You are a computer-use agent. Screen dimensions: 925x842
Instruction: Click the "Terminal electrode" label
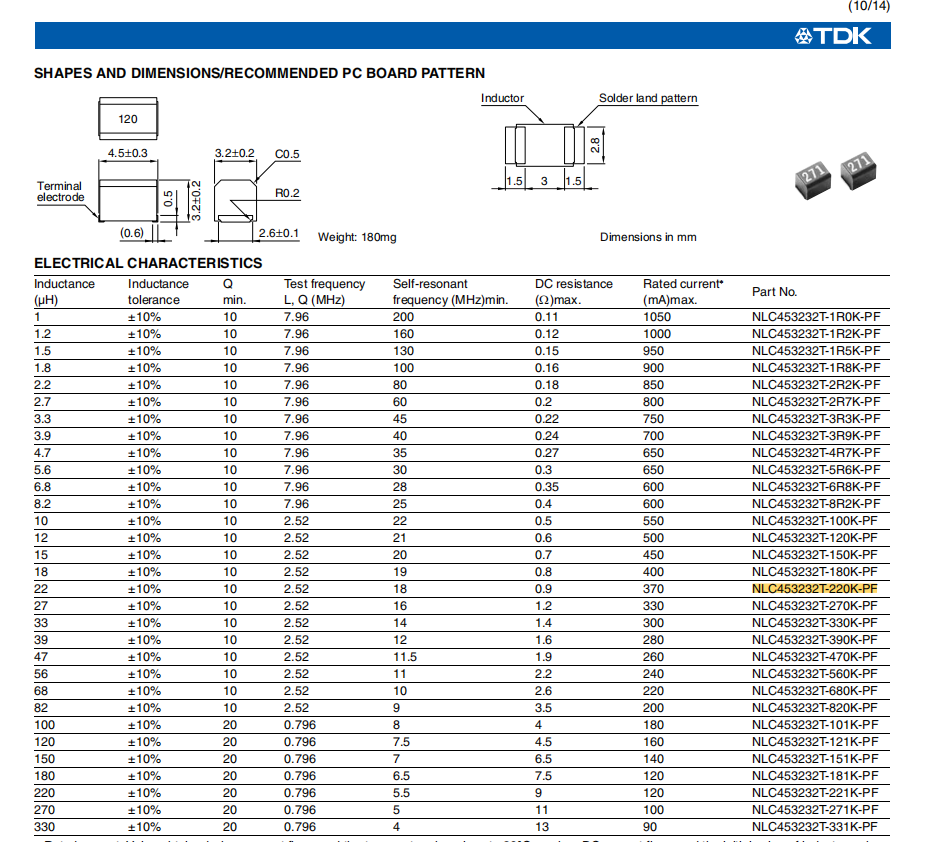[x=60, y=192]
